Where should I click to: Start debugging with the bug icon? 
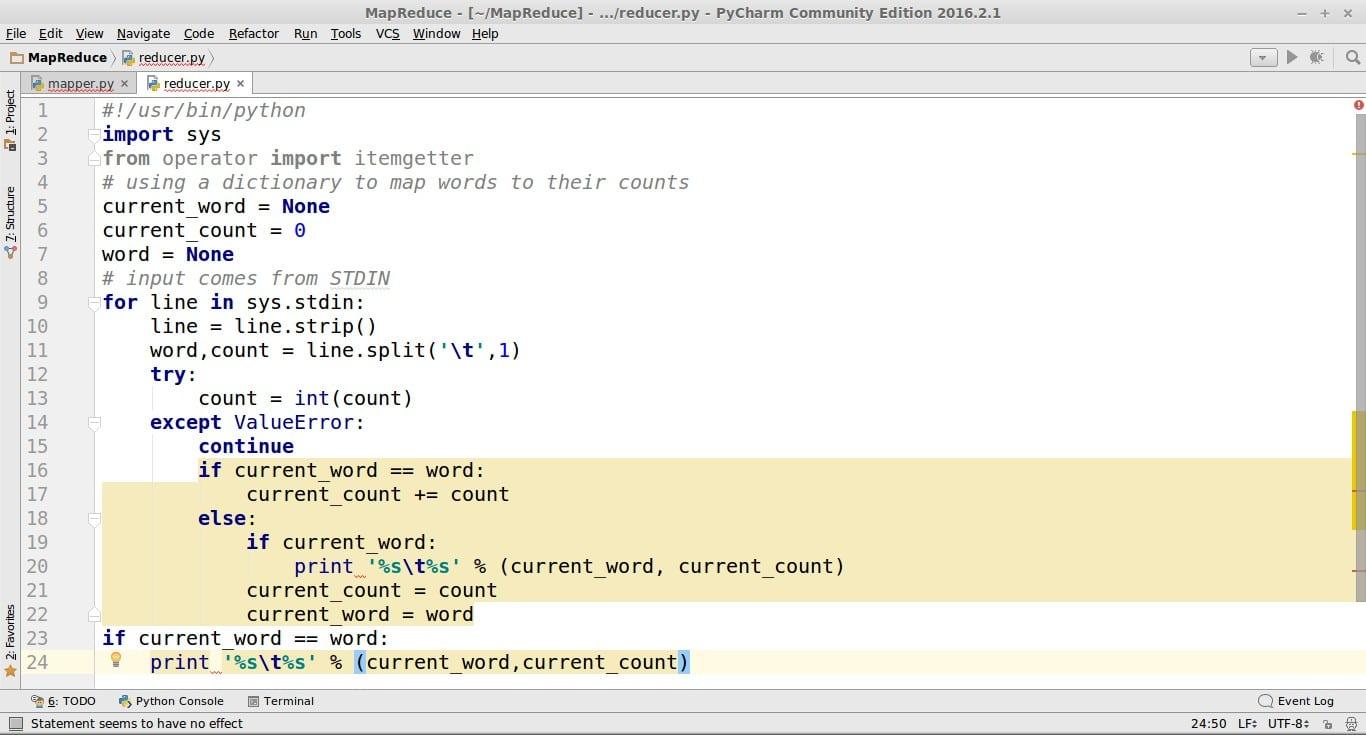click(1317, 57)
